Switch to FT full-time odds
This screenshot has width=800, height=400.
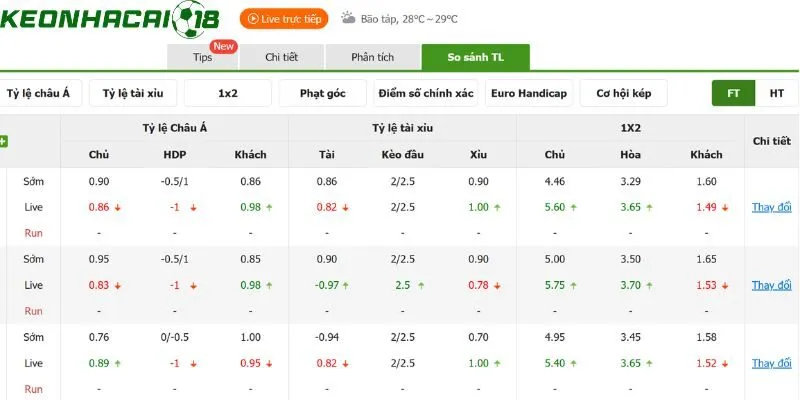click(733, 93)
